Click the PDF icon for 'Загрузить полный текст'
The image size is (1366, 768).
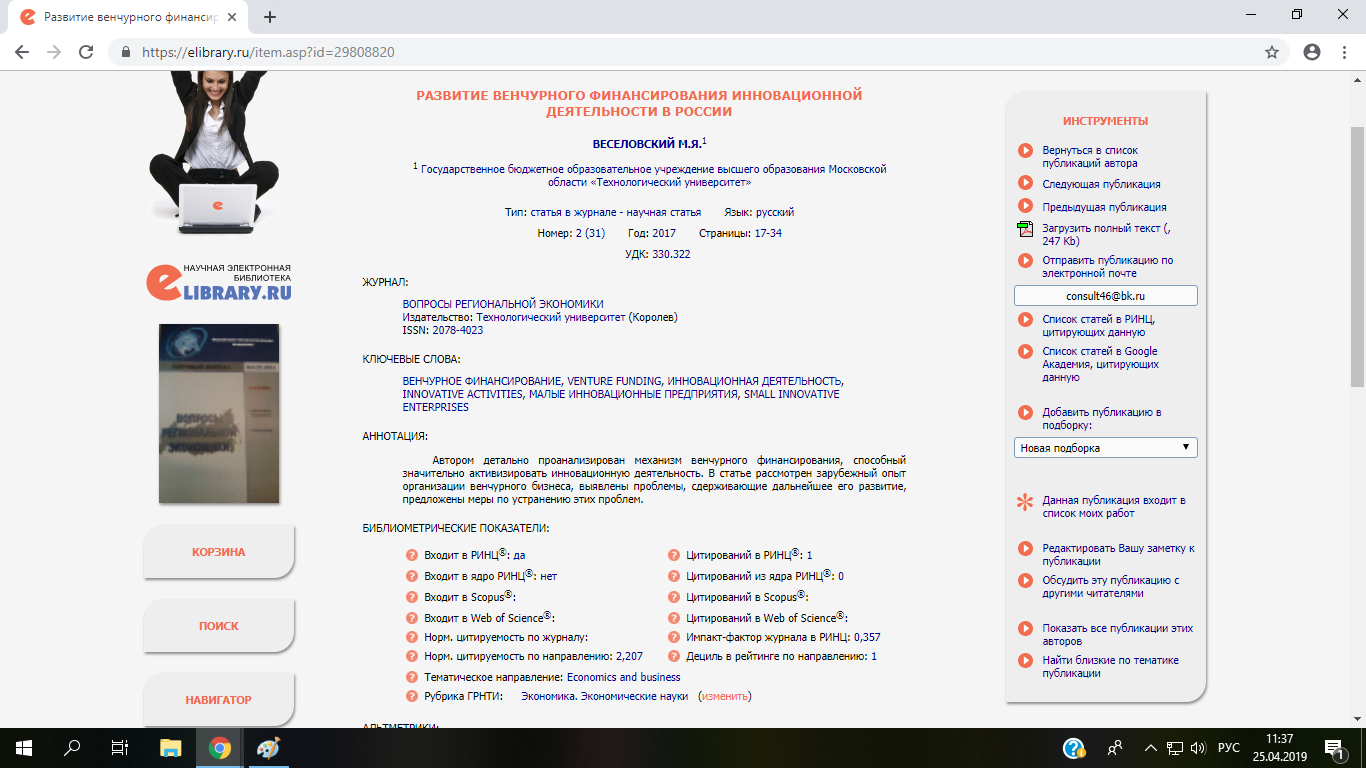1025,229
